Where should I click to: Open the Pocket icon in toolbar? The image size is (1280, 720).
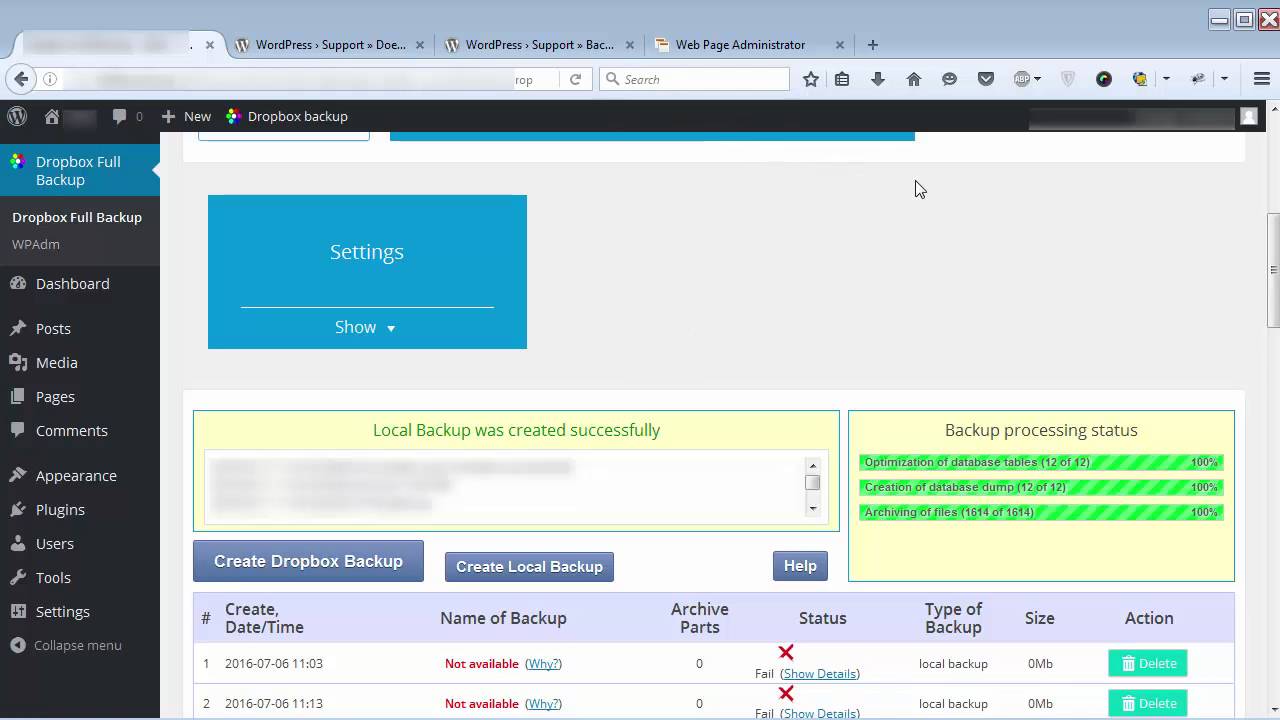[986, 79]
